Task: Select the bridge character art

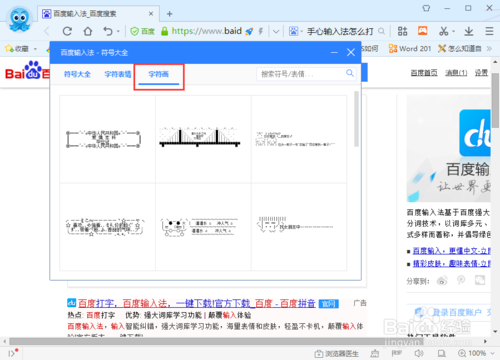Action: pyautogui.click(x=203, y=139)
